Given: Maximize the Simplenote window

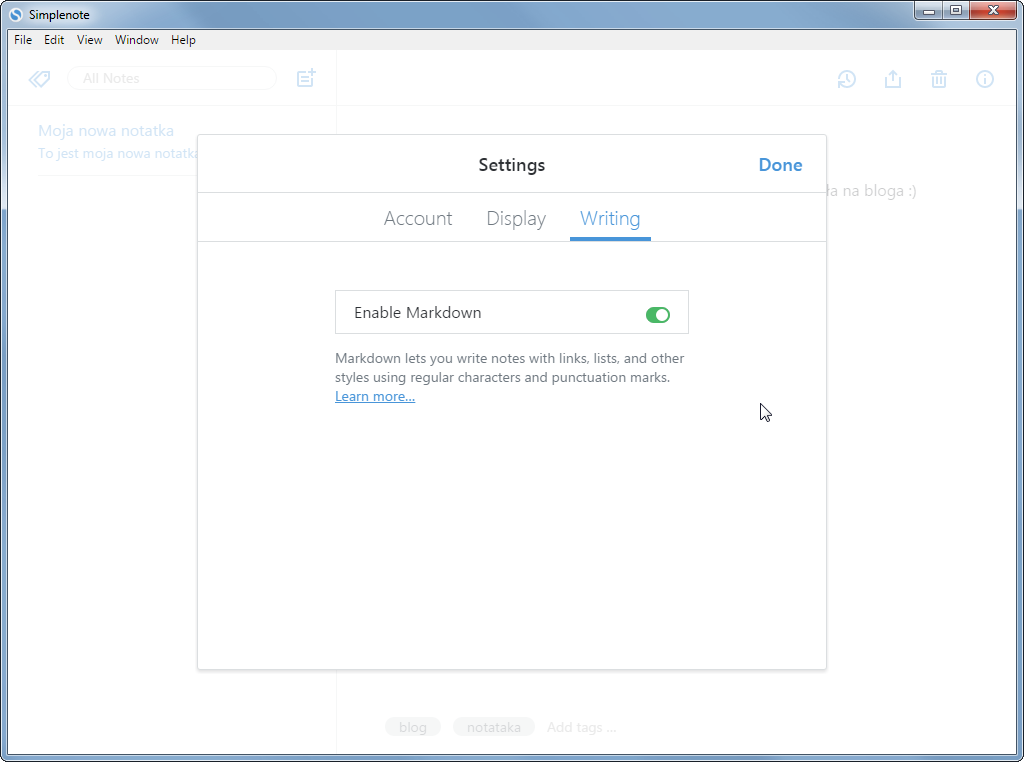Looking at the screenshot, I should click(956, 11).
